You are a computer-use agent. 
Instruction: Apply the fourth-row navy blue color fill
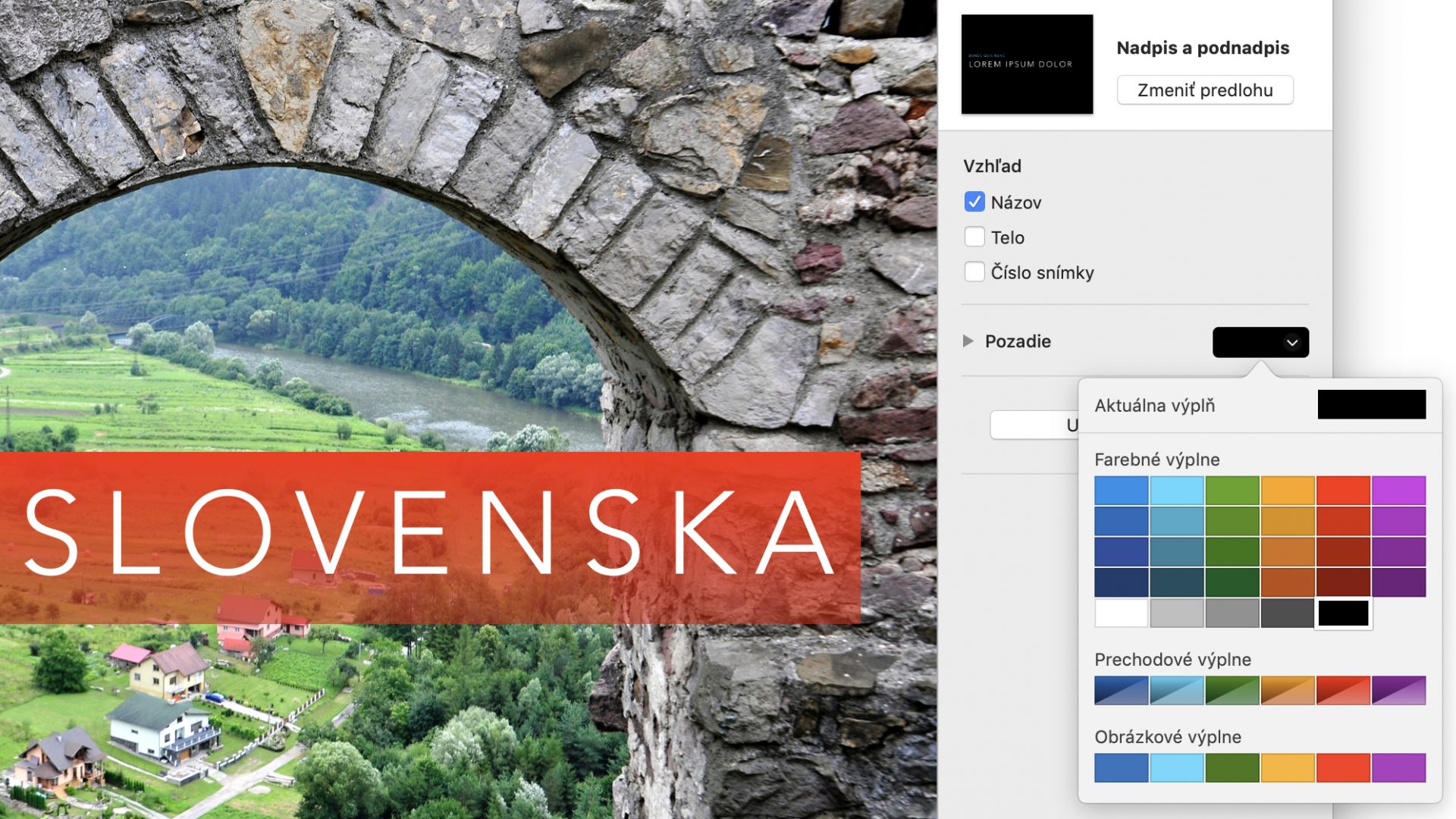coord(1121,582)
